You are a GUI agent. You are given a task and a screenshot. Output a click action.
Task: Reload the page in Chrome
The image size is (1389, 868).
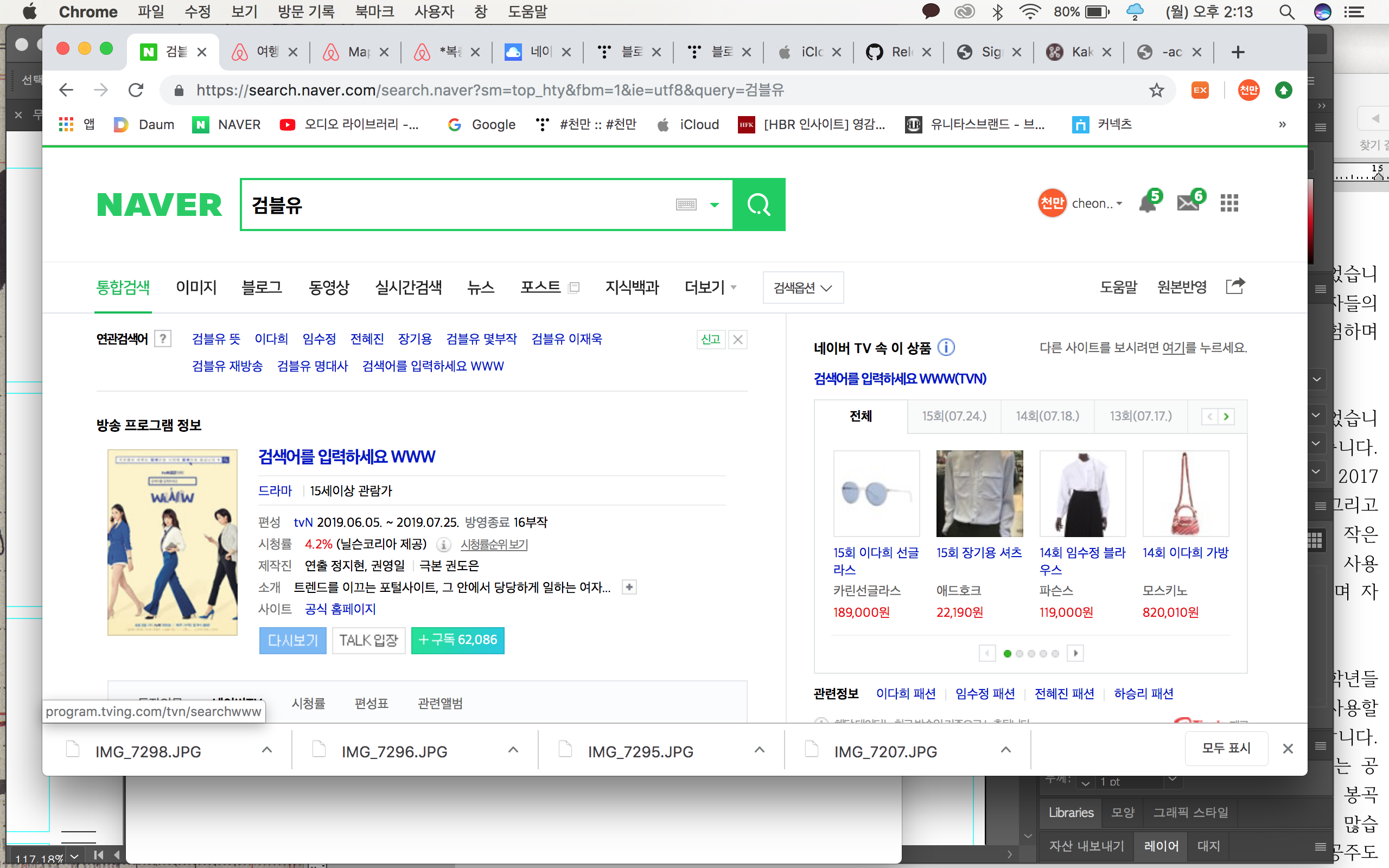point(136,90)
